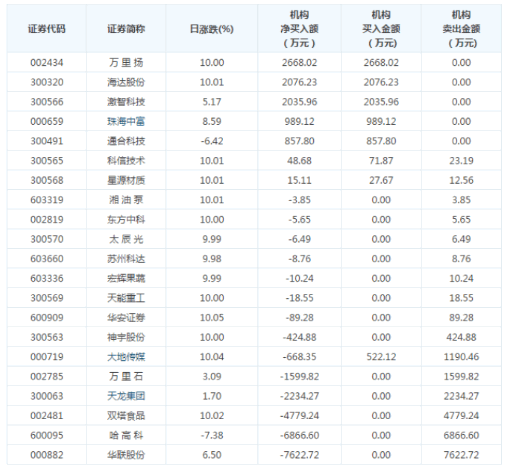Select the 万里扬 name cell

click(x=126, y=63)
